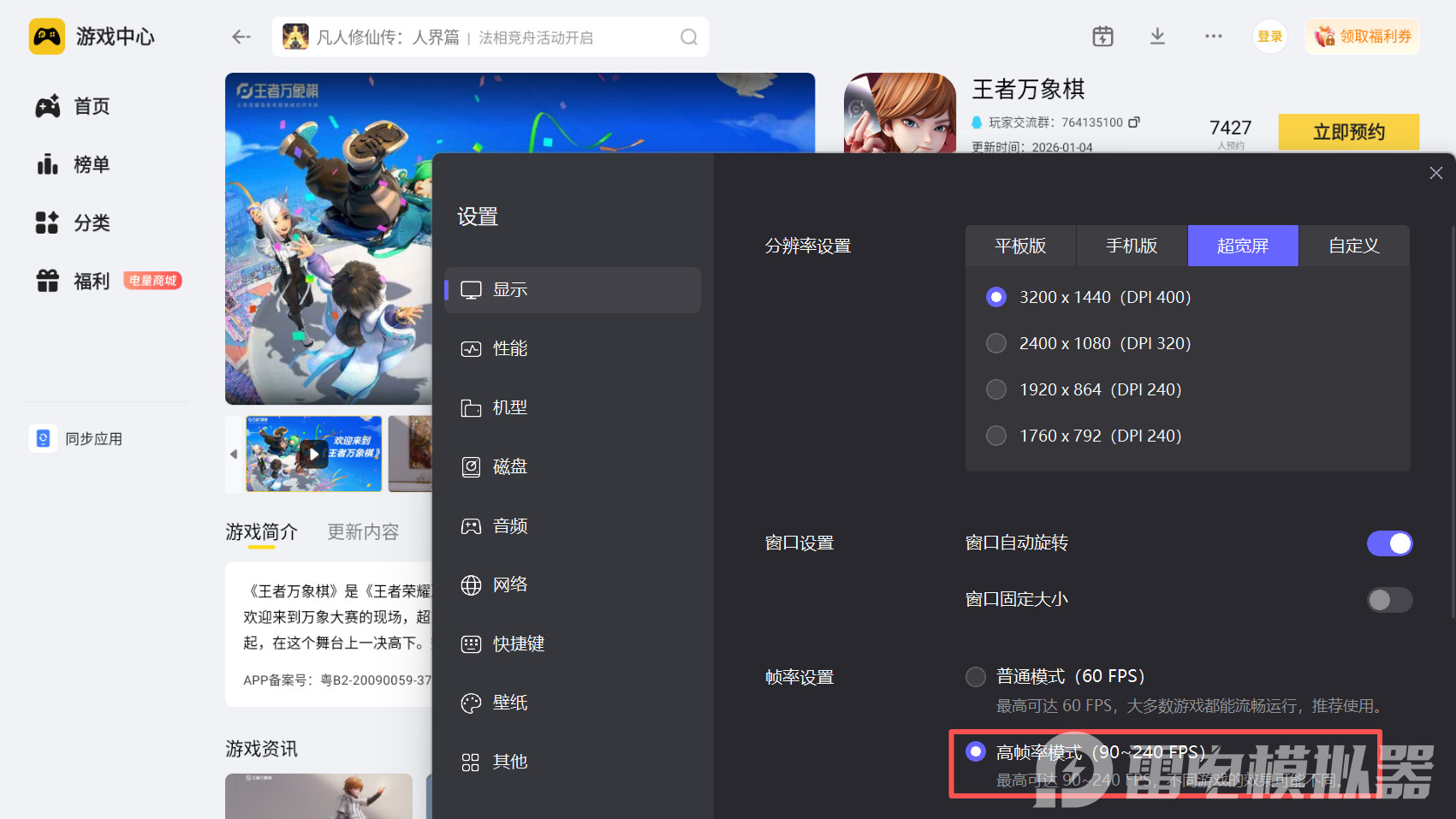1456x819 pixels.
Task: Play the video thumbnail in gallery
Action: pos(314,454)
